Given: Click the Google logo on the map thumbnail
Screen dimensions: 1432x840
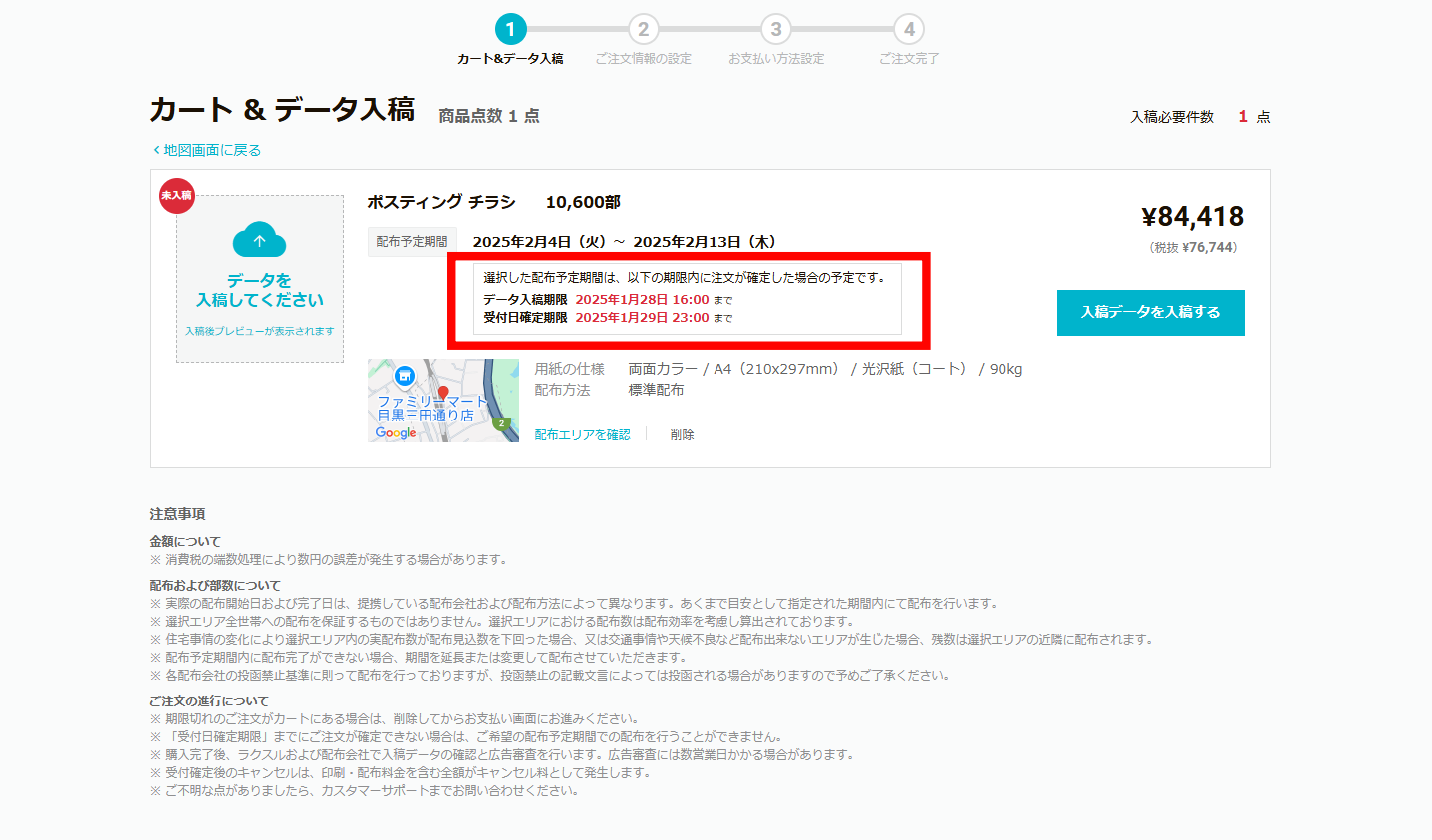Looking at the screenshot, I should click(x=395, y=433).
